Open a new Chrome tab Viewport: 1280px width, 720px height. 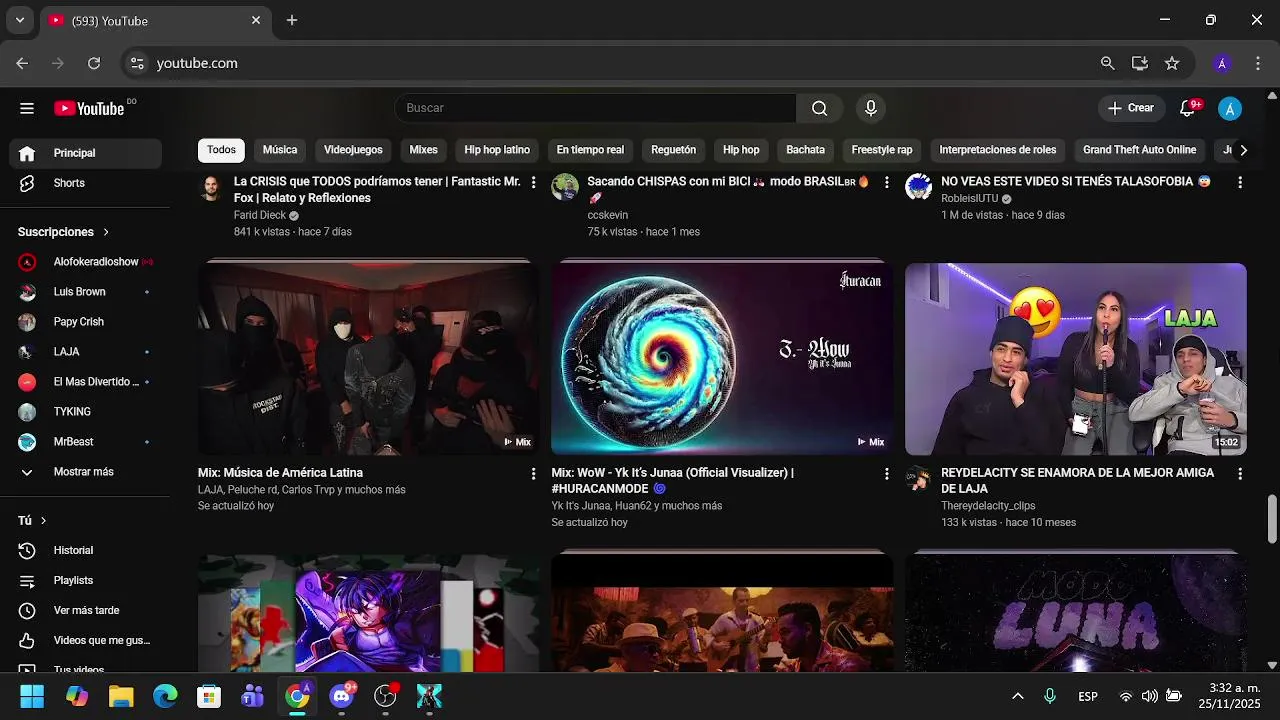(x=292, y=20)
